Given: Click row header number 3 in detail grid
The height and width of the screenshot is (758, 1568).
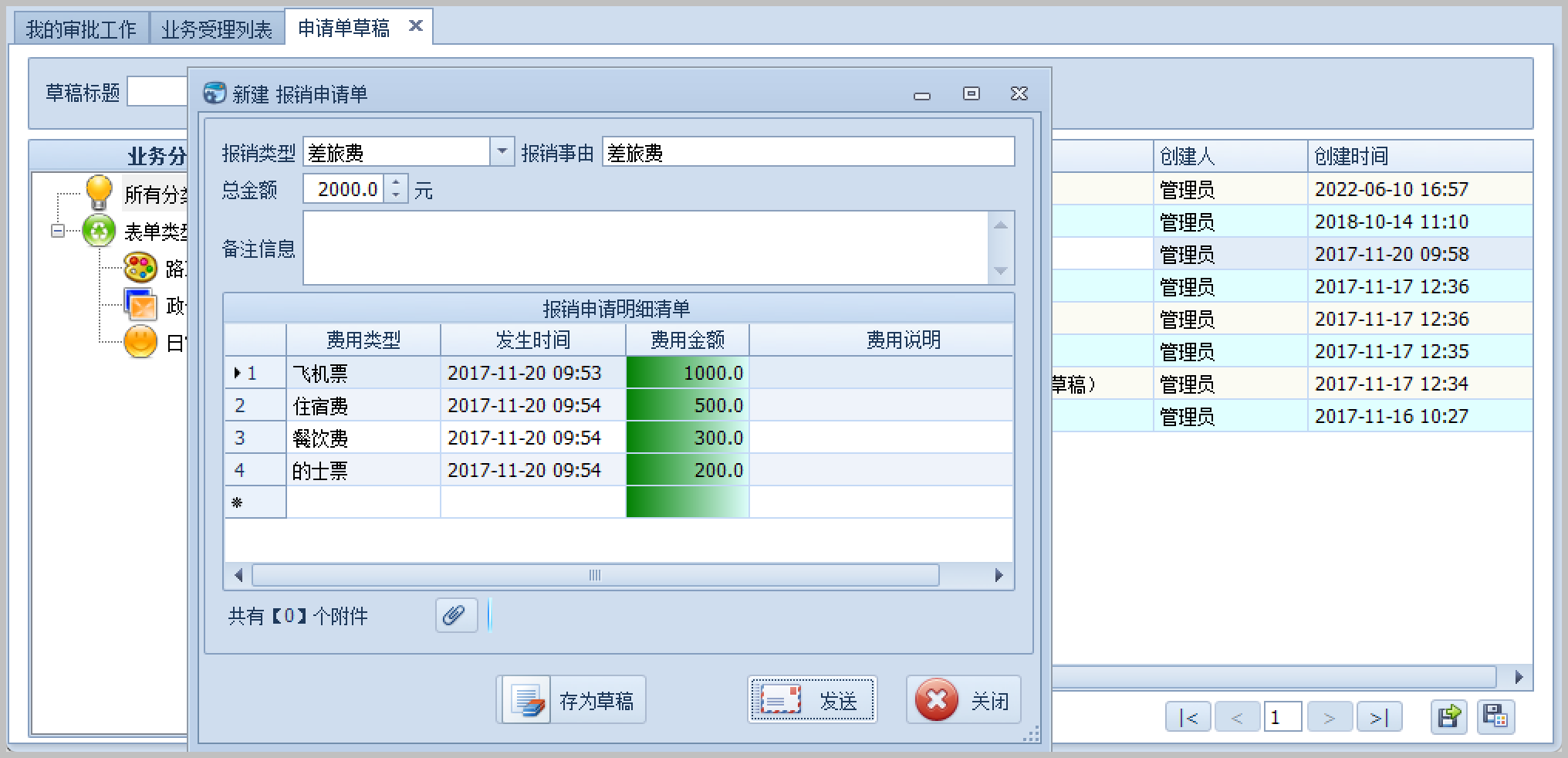Looking at the screenshot, I should tap(255, 438).
